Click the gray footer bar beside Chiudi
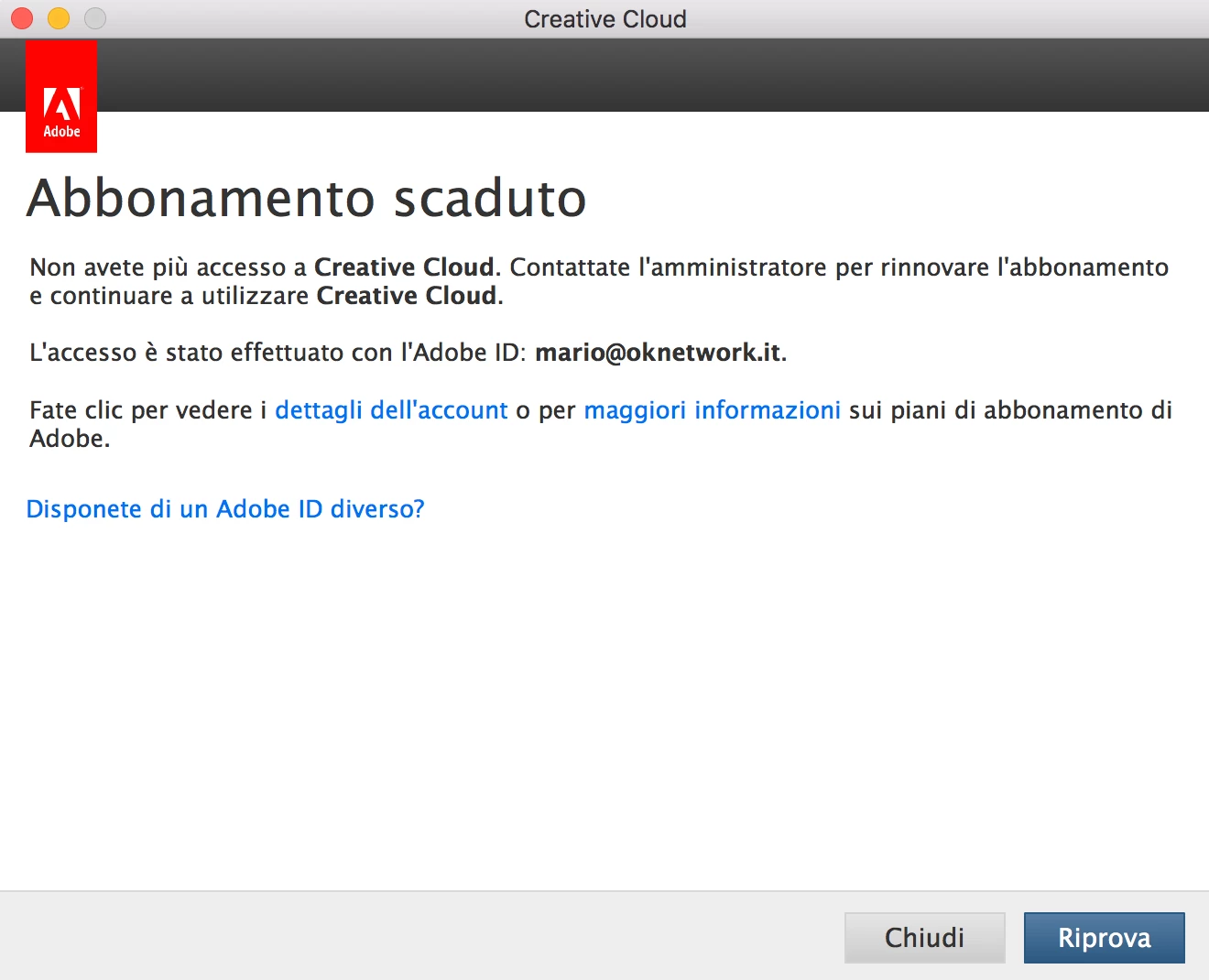Image resolution: width=1209 pixels, height=980 pixels. point(421,936)
